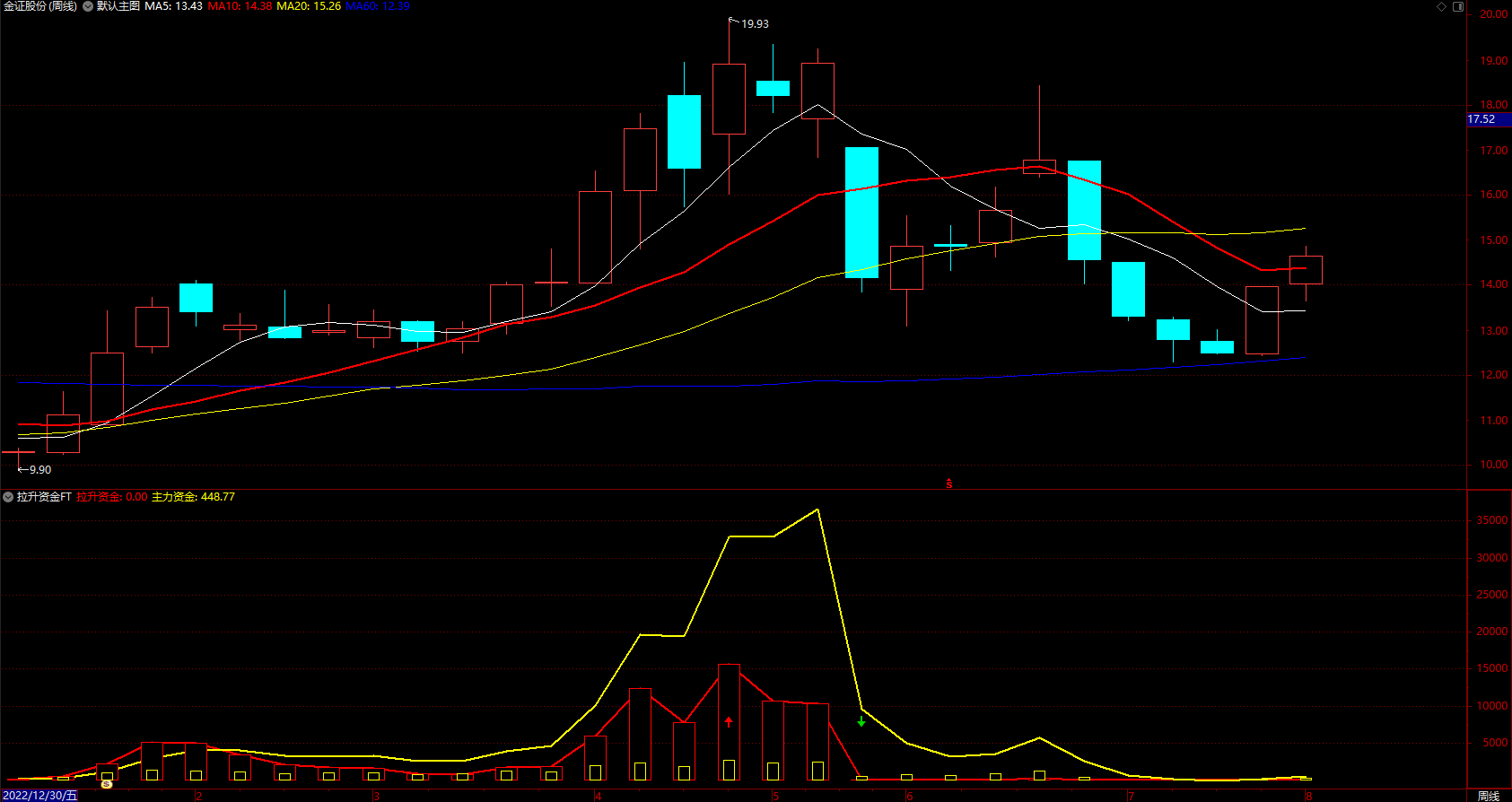Click month marker 8 on time axis
Image resolution: width=1512 pixels, height=802 pixels.
click(x=1308, y=797)
